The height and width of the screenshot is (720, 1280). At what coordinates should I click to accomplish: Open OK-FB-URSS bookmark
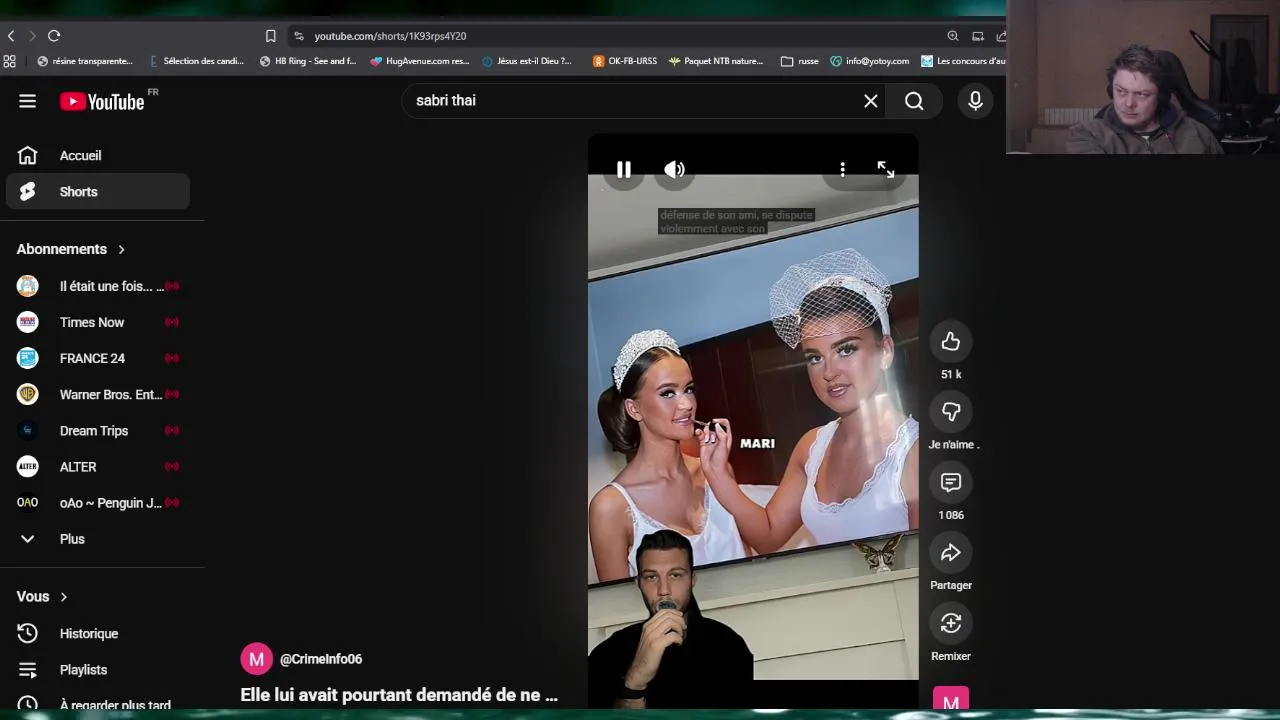click(625, 61)
